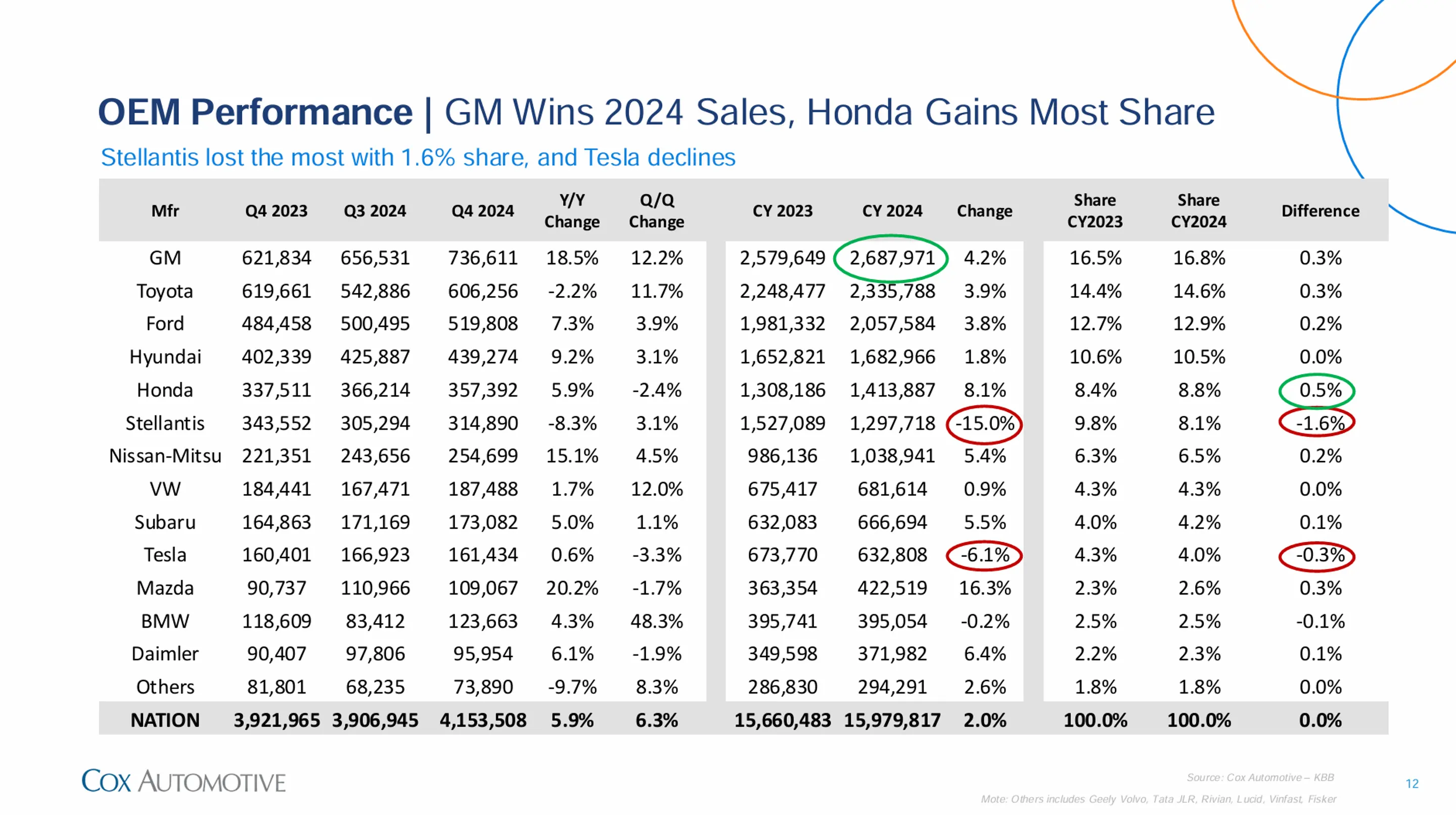Select the NATION total row label
The width and height of the screenshot is (1456, 815).
click(165, 720)
